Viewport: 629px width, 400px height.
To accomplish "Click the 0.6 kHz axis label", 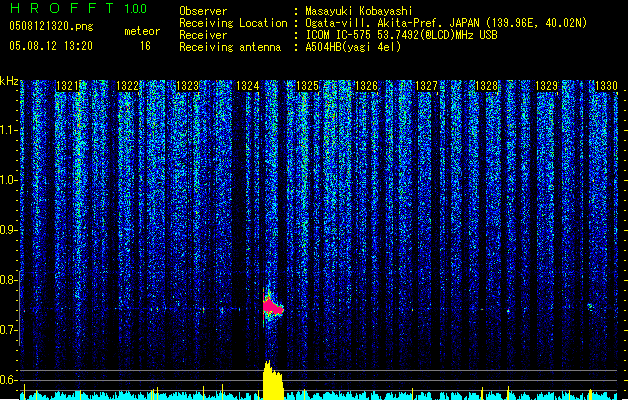I will (9, 380).
